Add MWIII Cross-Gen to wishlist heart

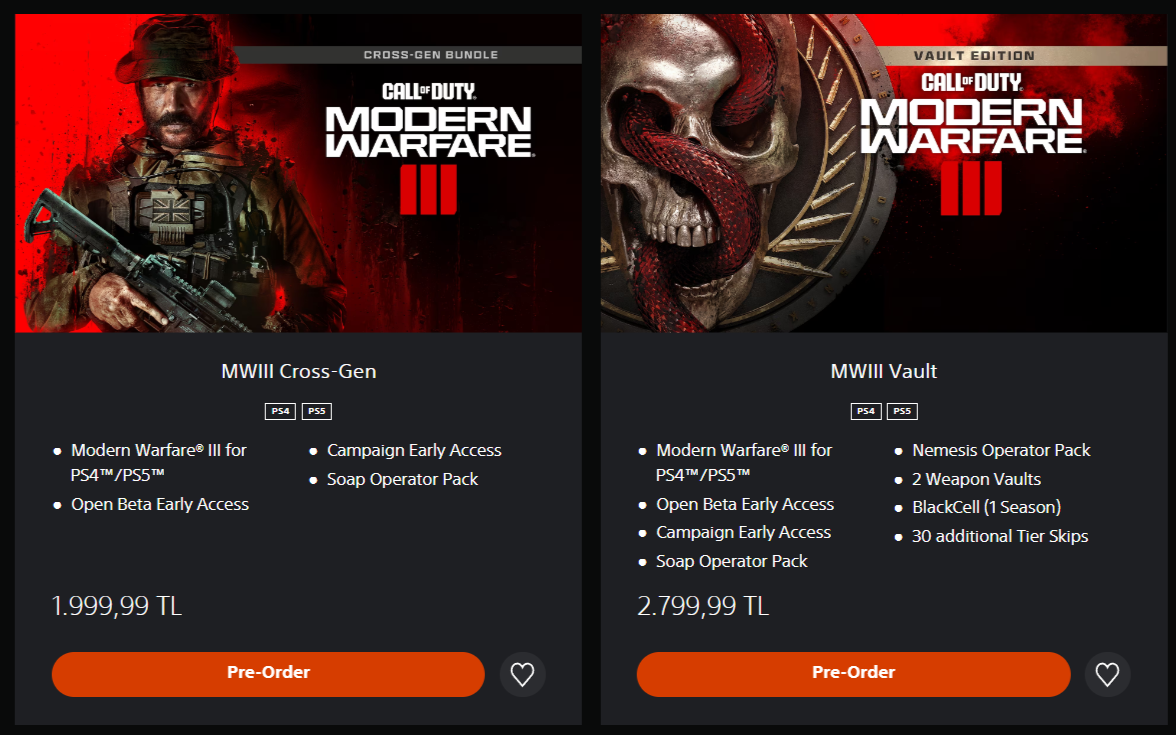522,674
